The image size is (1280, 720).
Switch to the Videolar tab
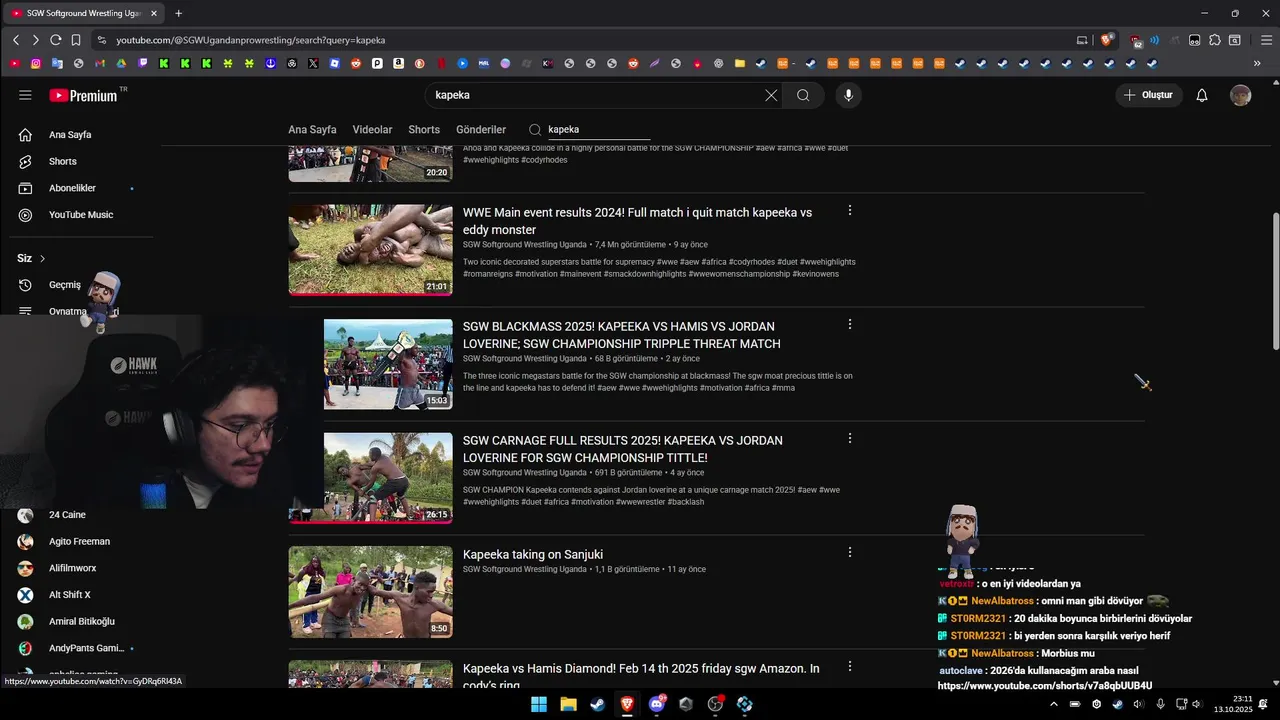[372, 130]
